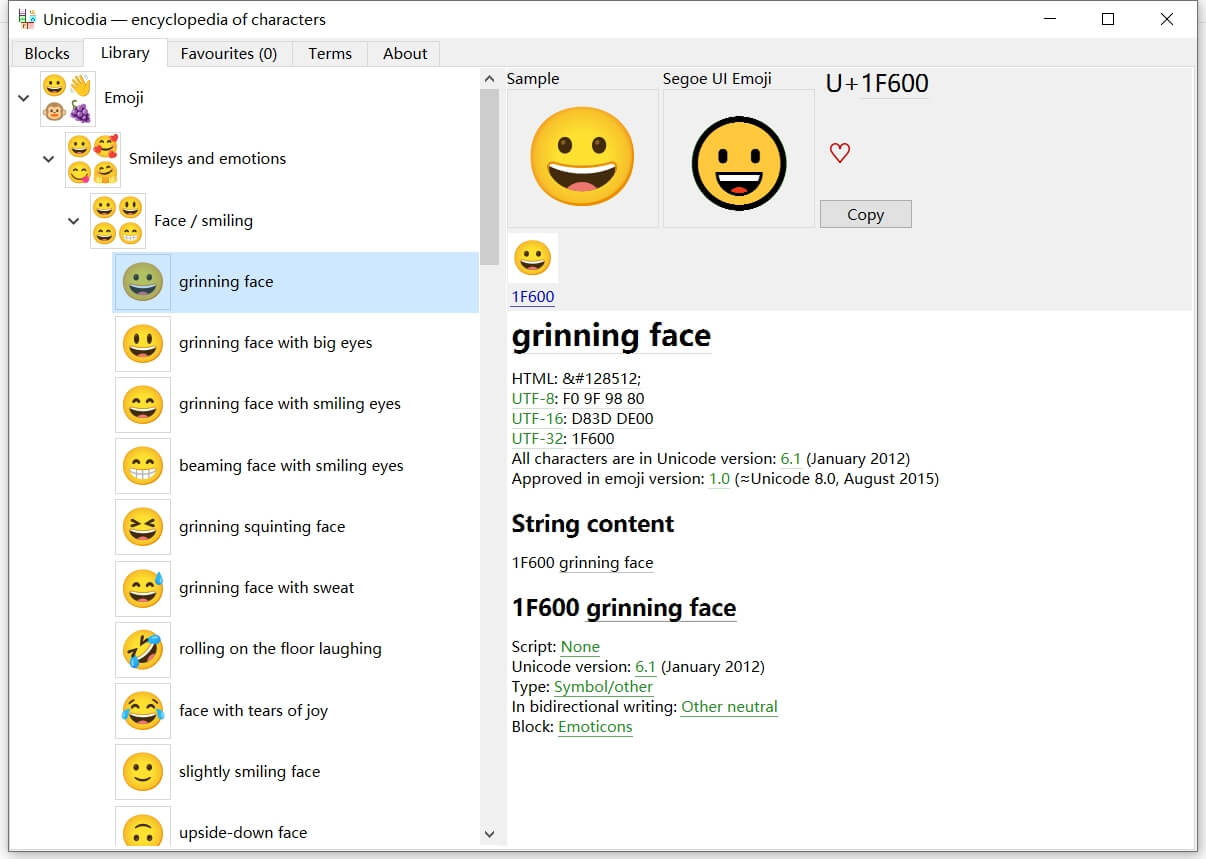Select the slightly smiling face icon
This screenshot has width=1206, height=859.
point(143,772)
